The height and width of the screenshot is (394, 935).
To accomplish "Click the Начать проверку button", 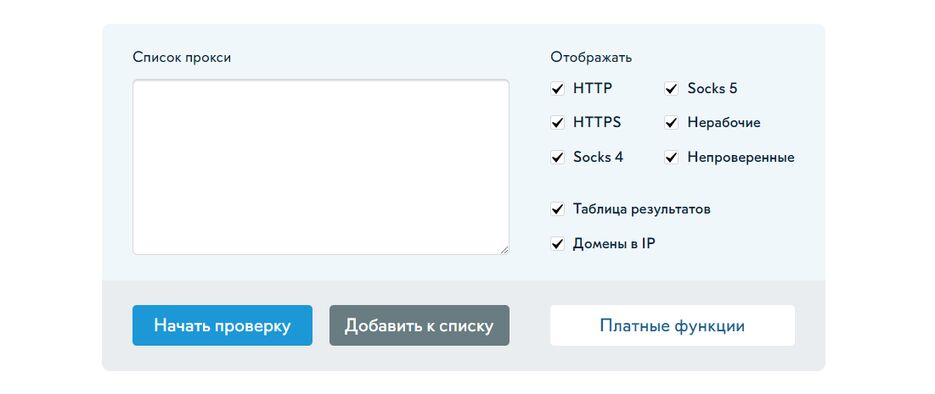I will 222,325.
